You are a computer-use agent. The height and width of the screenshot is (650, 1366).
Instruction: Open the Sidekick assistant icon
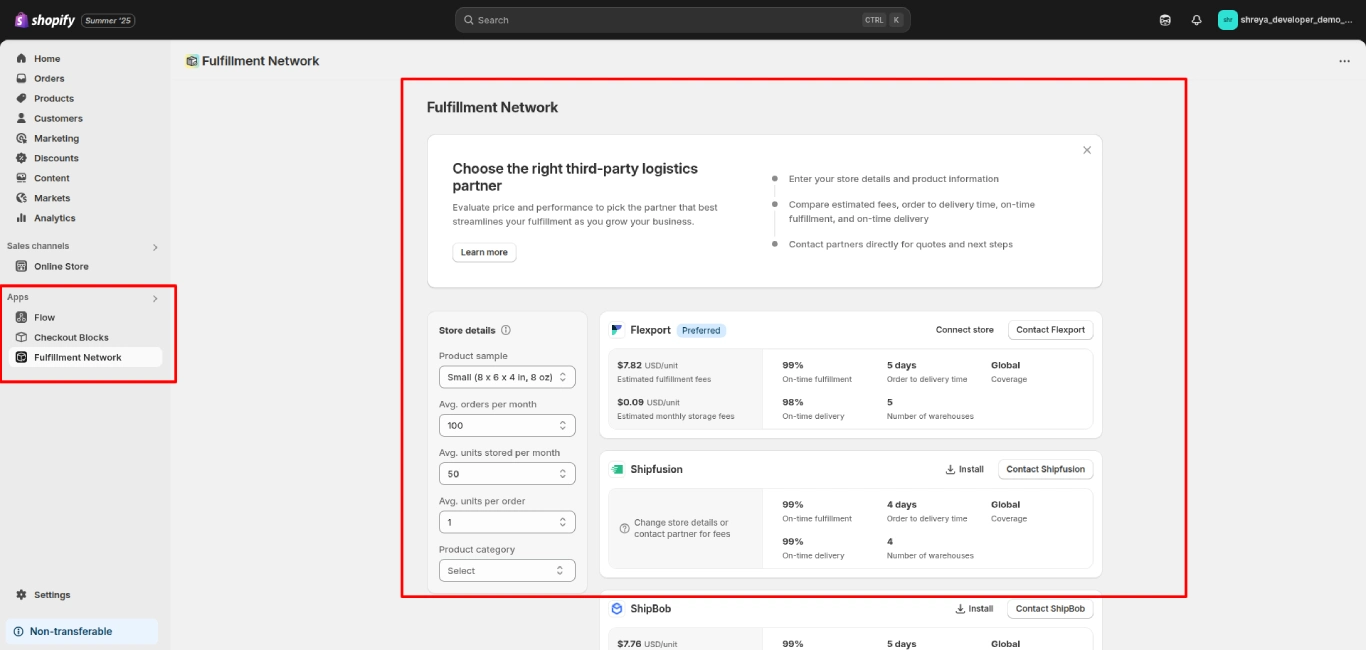pos(1165,20)
